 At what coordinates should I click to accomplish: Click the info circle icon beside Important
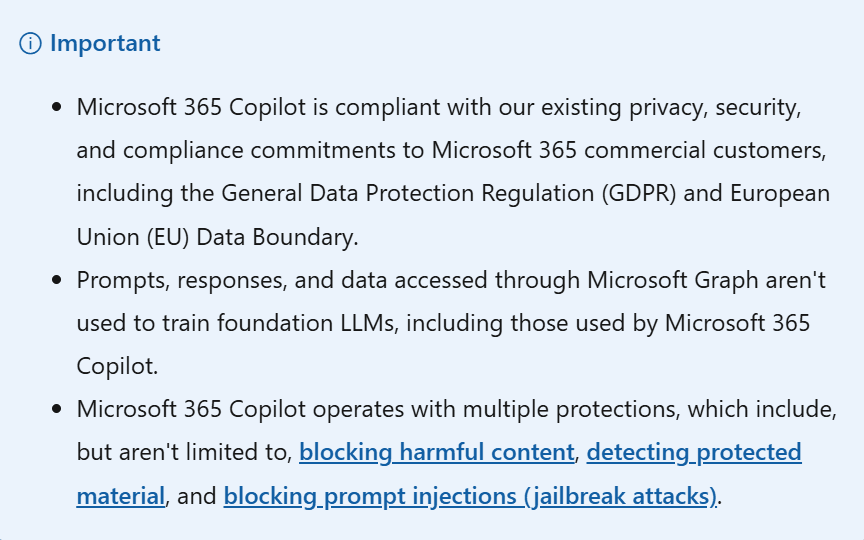[x=30, y=44]
